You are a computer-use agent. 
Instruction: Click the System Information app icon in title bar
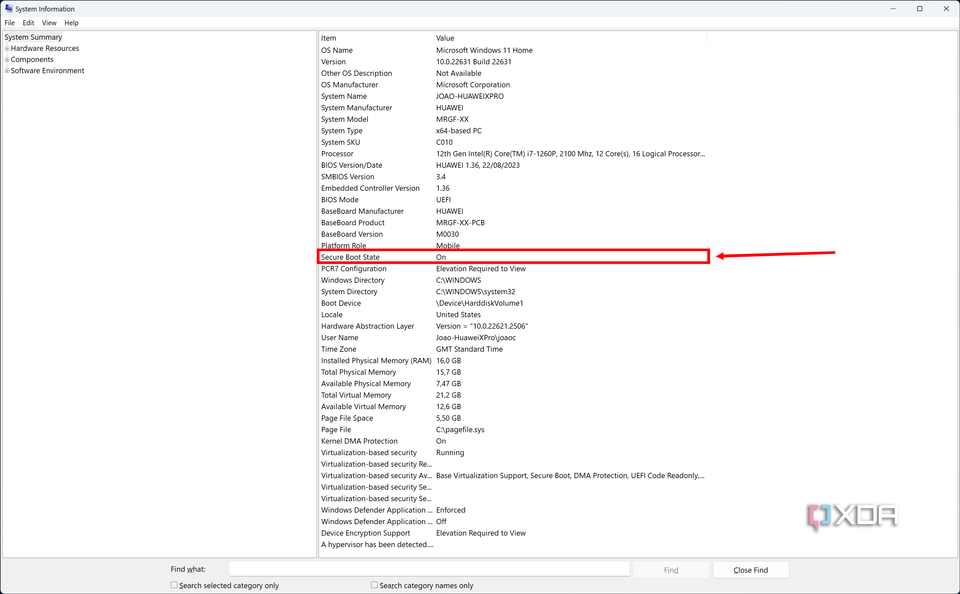click(9, 9)
